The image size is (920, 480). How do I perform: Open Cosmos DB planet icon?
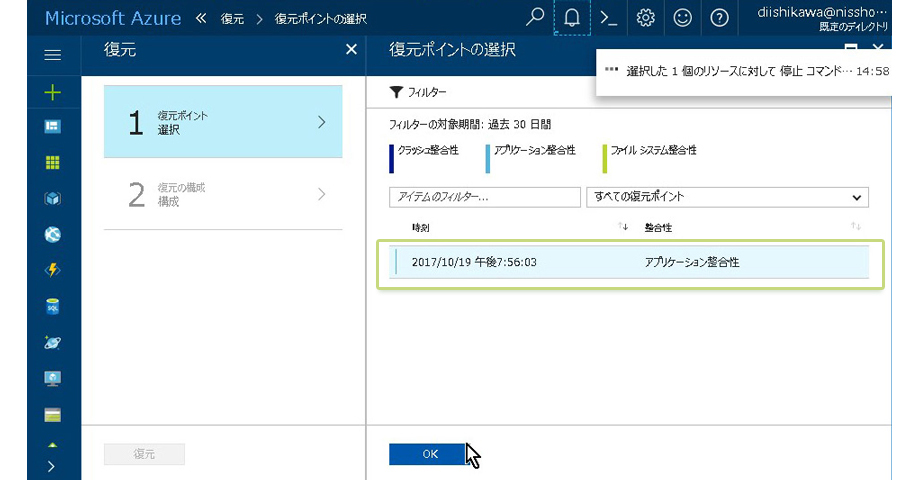(x=53, y=343)
